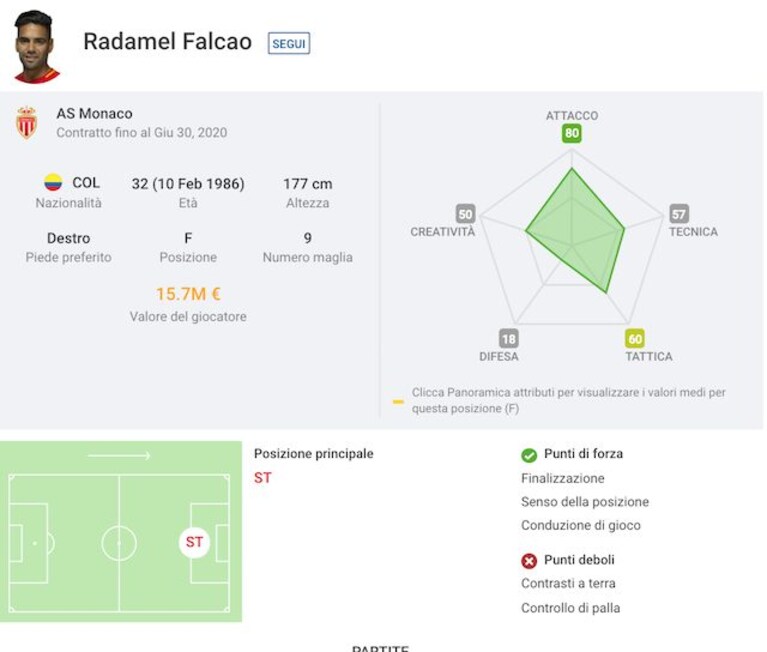Select the ATTACCO 80 rating badge
Screen dimensions: 767x652
click(571, 133)
